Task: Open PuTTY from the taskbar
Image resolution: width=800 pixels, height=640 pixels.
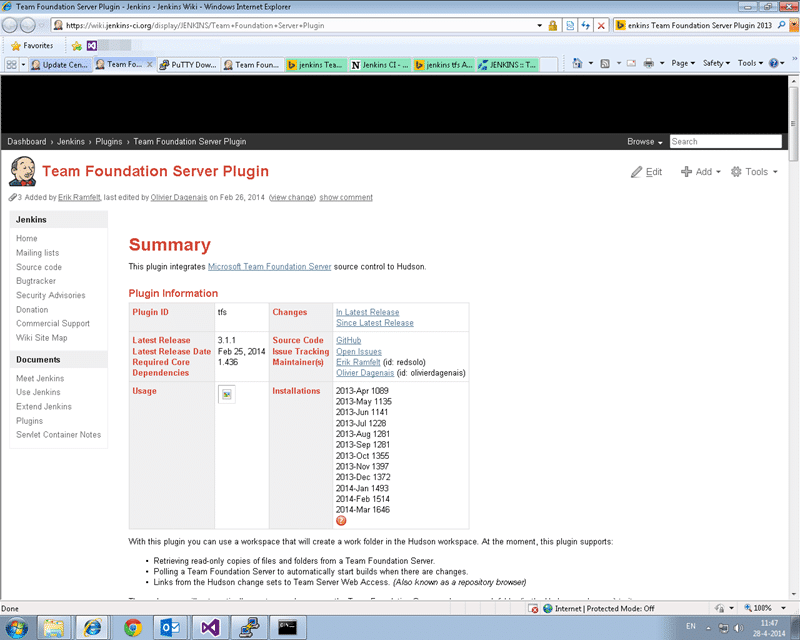Action: coord(248,627)
